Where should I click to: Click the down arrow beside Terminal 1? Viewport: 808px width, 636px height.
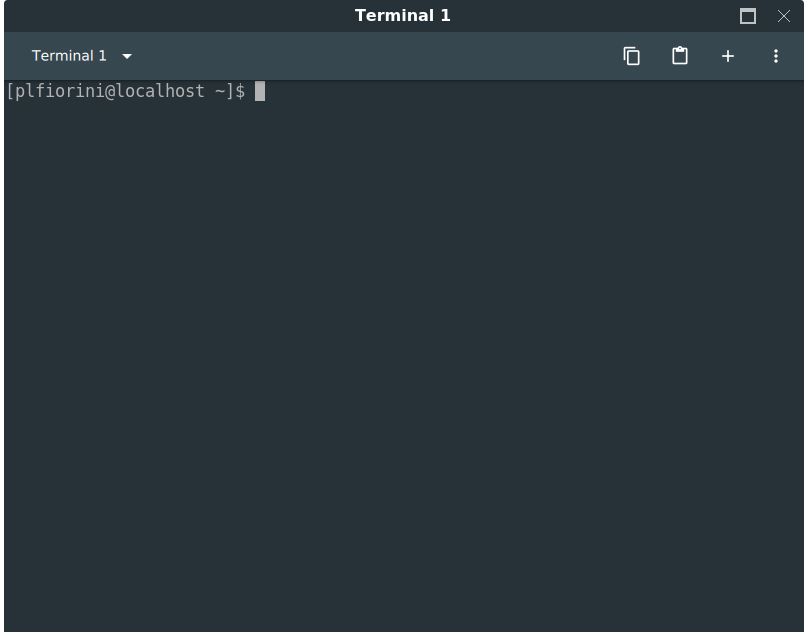coord(126,56)
